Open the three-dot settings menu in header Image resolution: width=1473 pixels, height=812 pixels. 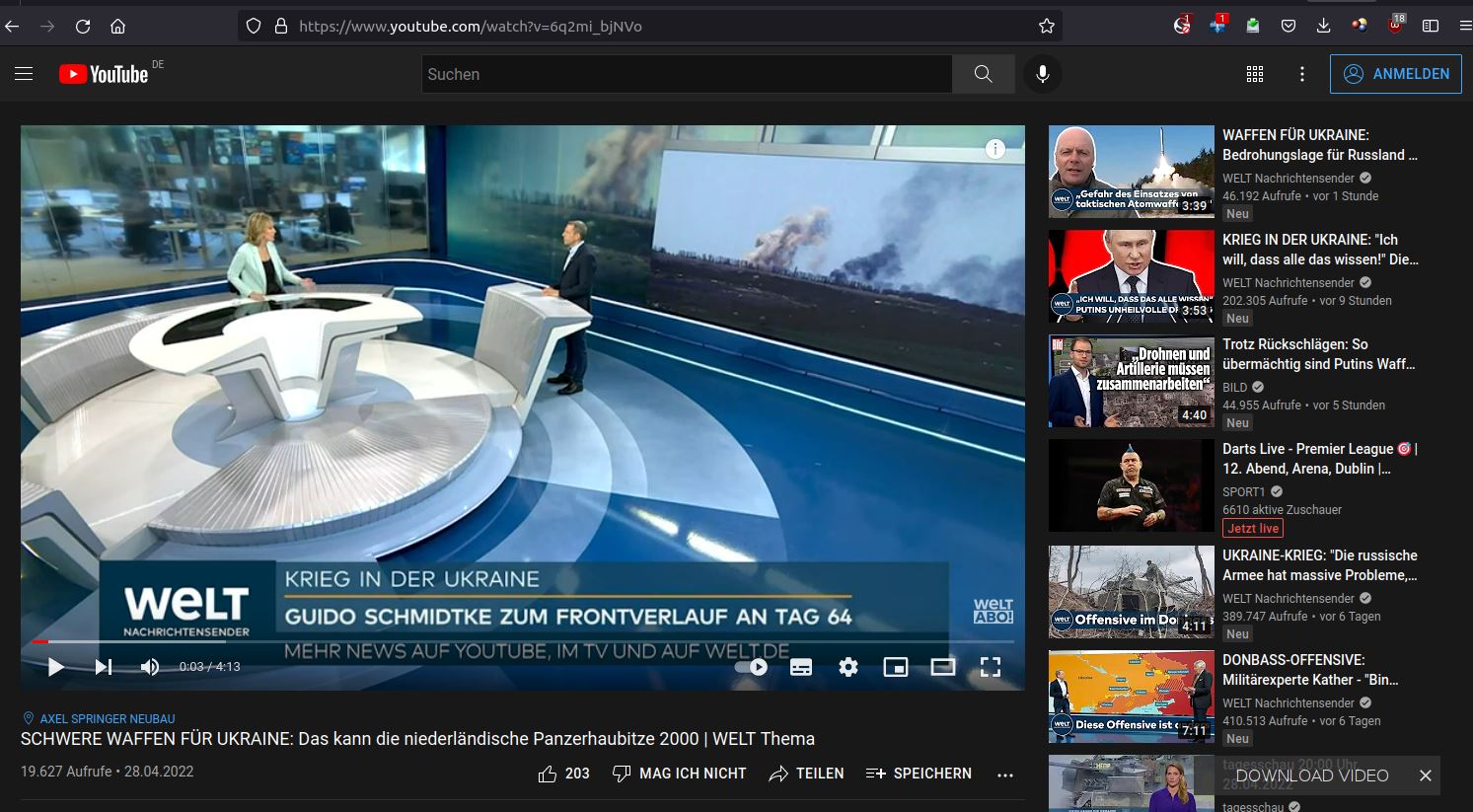pyautogui.click(x=1302, y=74)
